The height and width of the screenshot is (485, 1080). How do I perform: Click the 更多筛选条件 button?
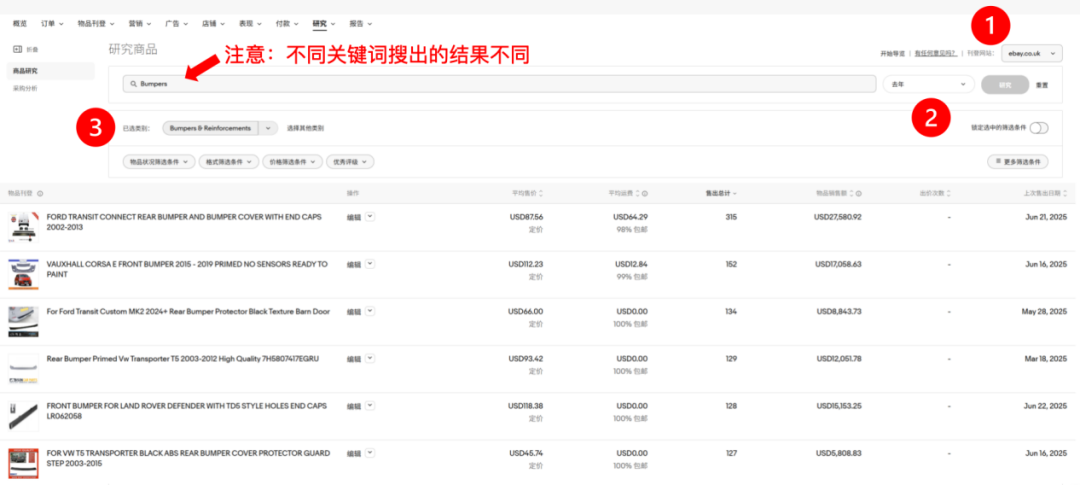(1017, 162)
